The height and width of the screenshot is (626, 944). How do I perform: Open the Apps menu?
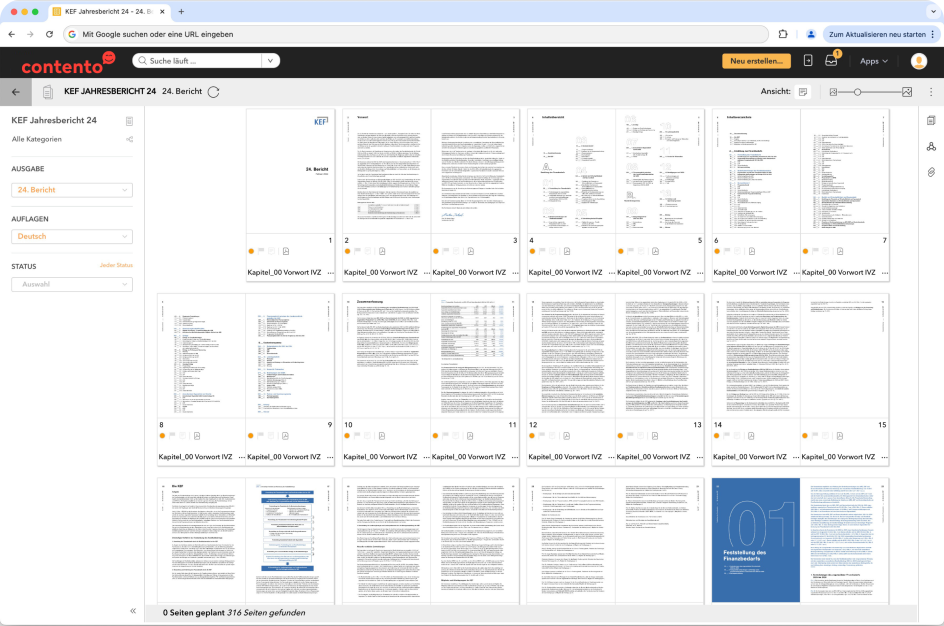pos(873,61)
